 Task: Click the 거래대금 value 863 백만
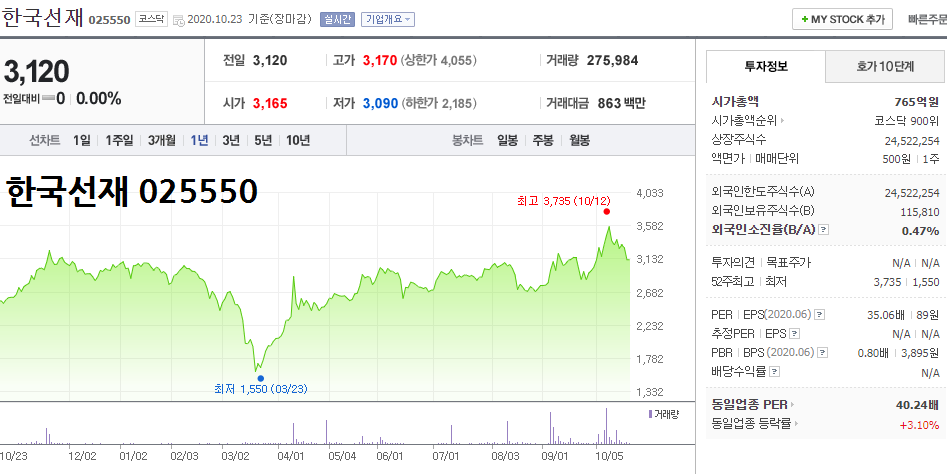(x=621, y=103)
